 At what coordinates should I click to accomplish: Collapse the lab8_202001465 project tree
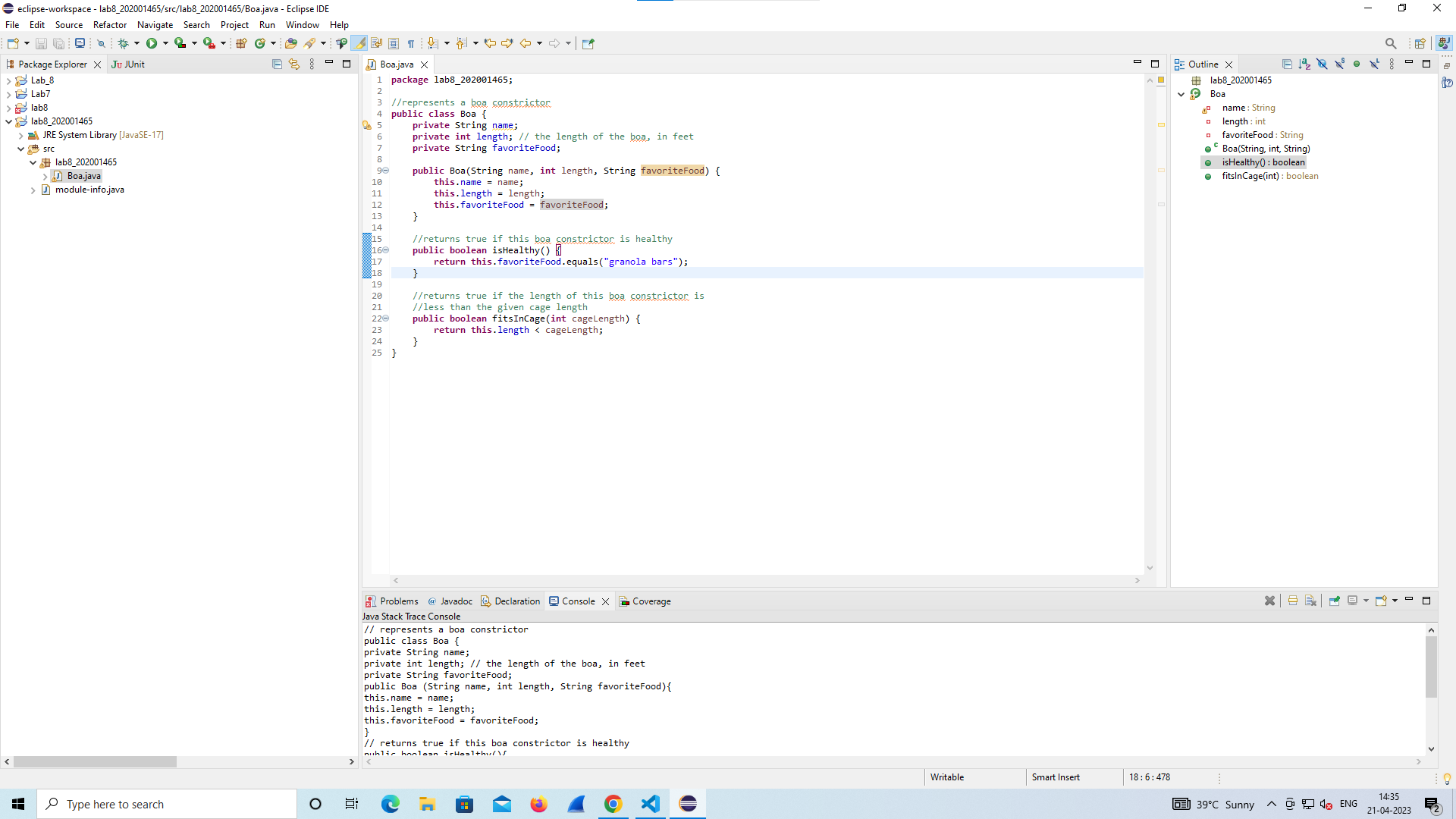click(x=8, y=121)
